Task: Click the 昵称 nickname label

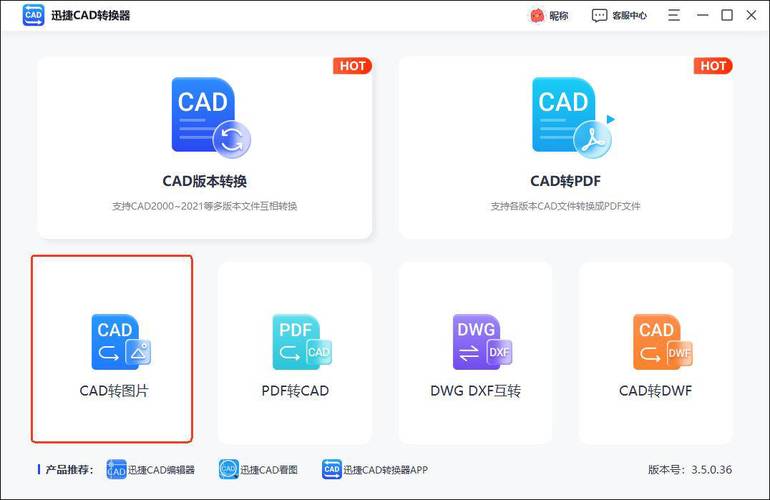Action: pyautogui.click(x=559, y=16)
